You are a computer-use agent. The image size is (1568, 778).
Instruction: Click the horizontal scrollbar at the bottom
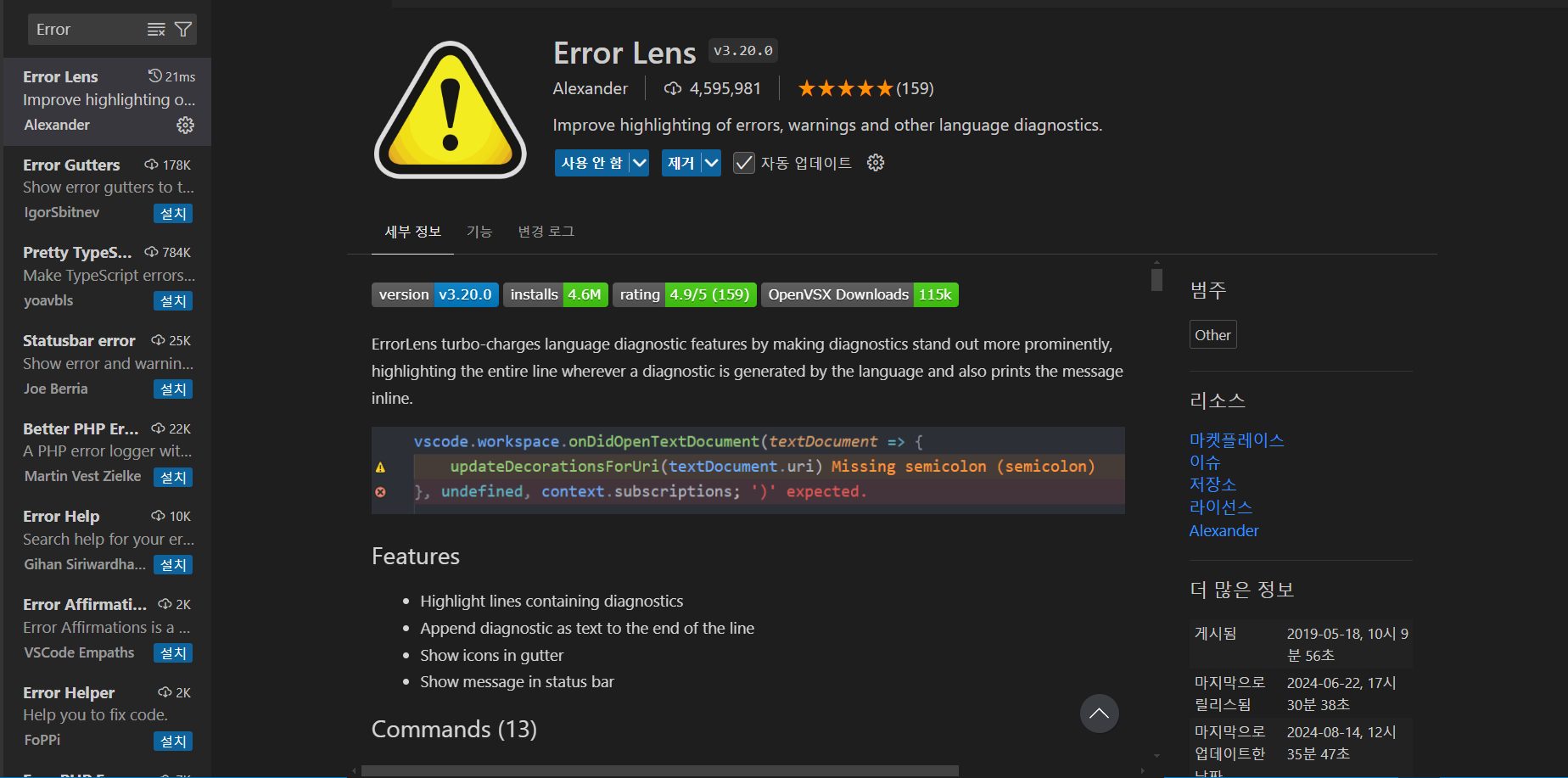point(660,771)
